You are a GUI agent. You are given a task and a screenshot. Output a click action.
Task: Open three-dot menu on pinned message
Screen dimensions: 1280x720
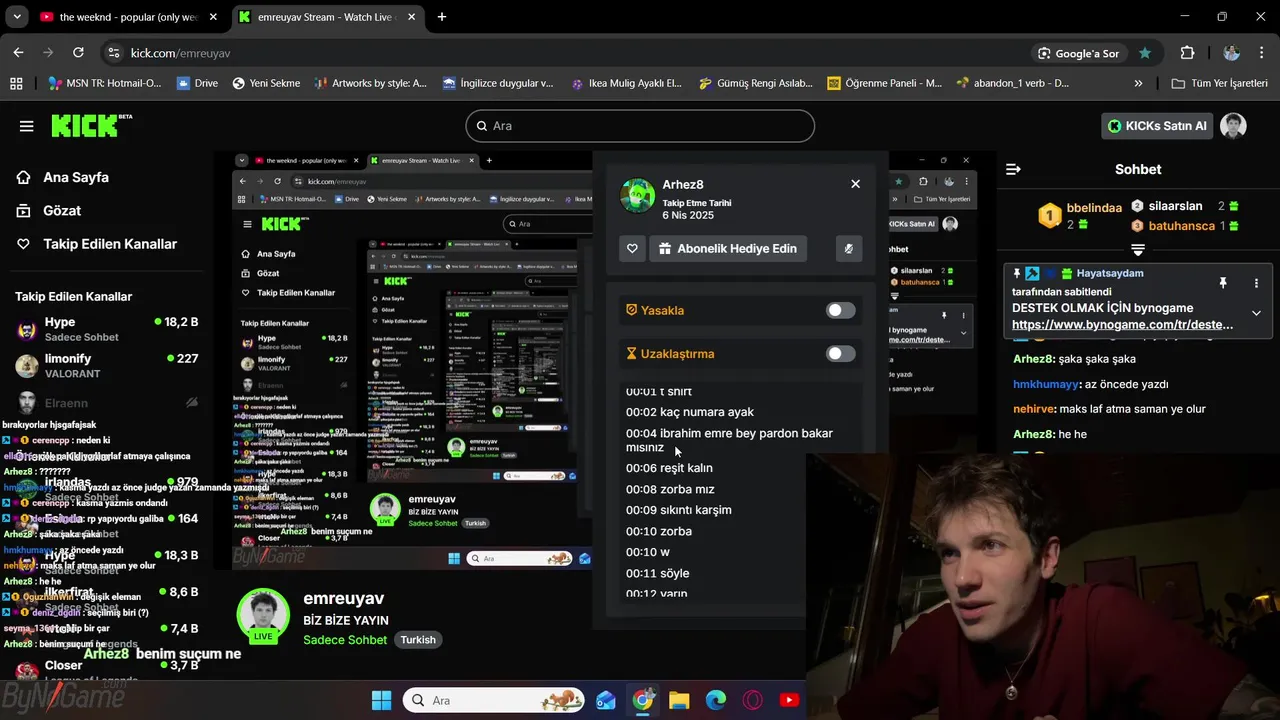1256,284
